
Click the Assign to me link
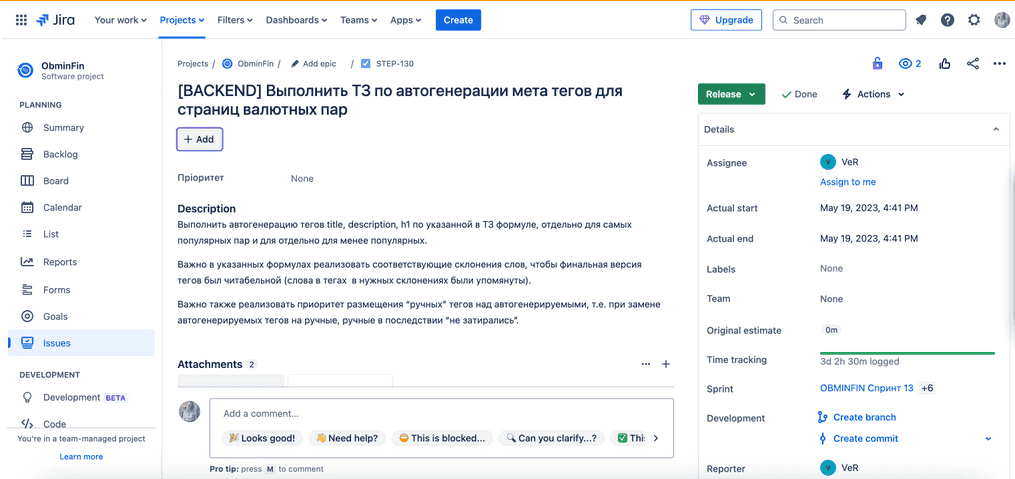(848, 182)
